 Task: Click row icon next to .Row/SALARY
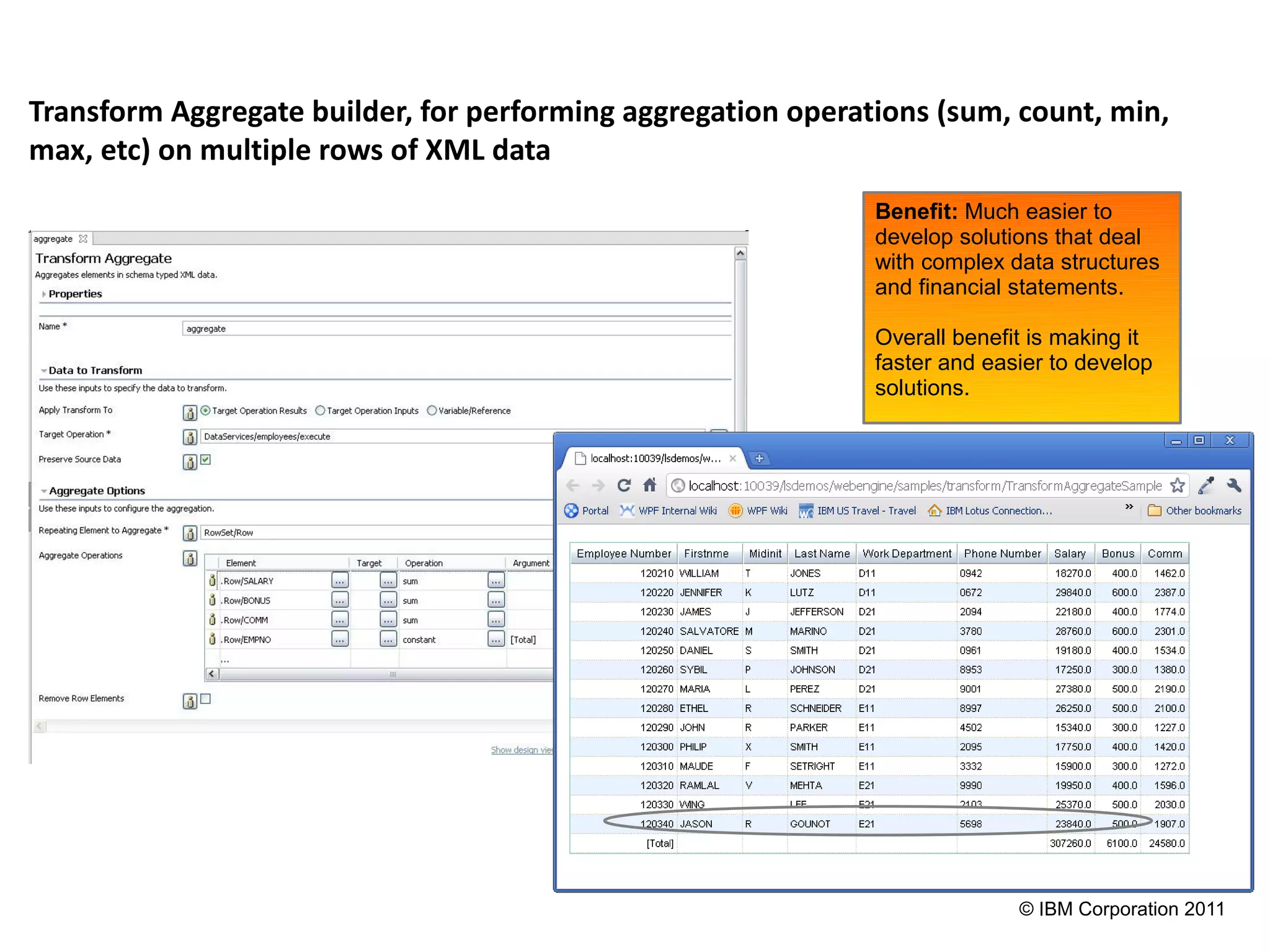click(213, 581)
